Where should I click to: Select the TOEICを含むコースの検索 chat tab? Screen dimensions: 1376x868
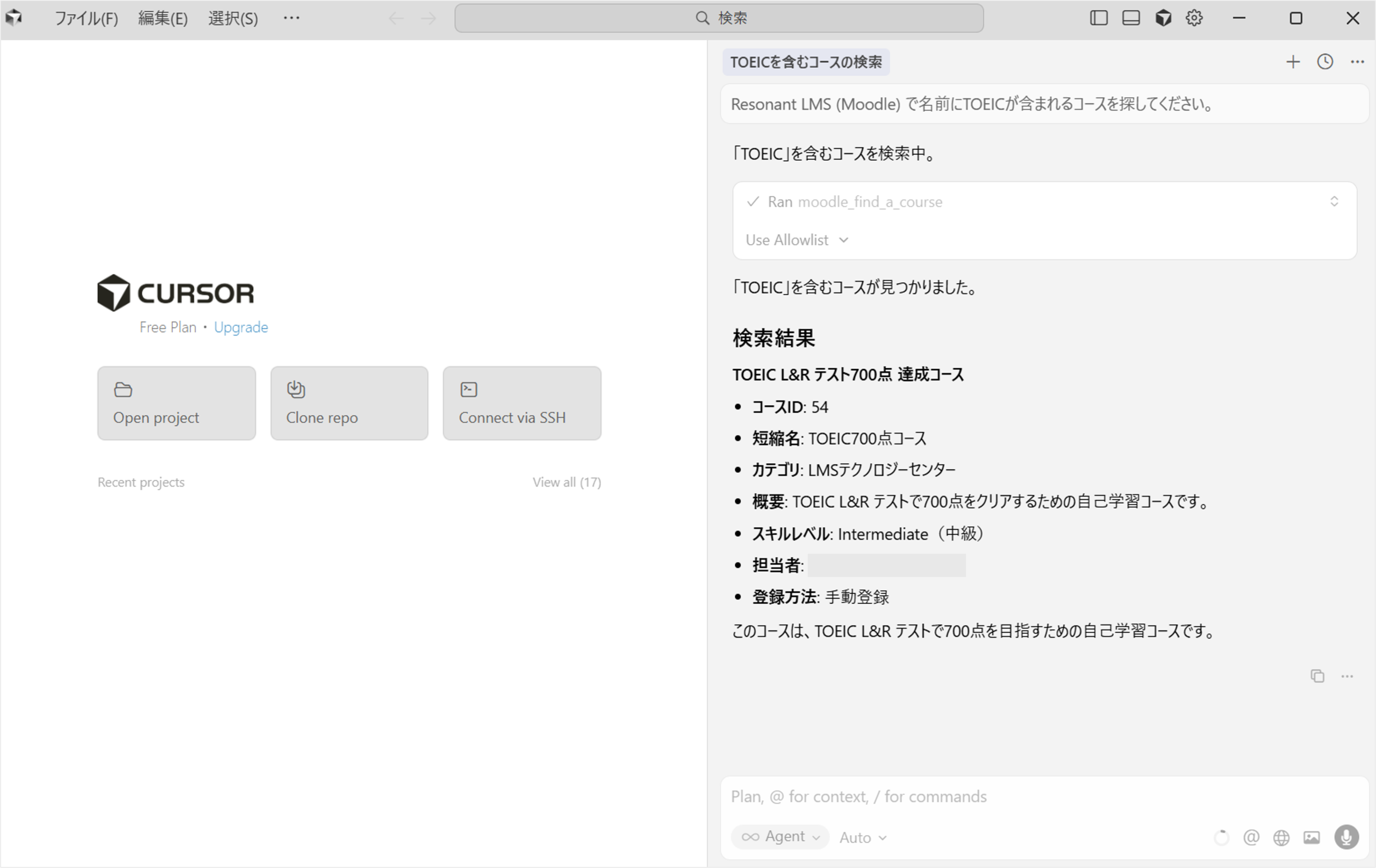click(806, 62)
